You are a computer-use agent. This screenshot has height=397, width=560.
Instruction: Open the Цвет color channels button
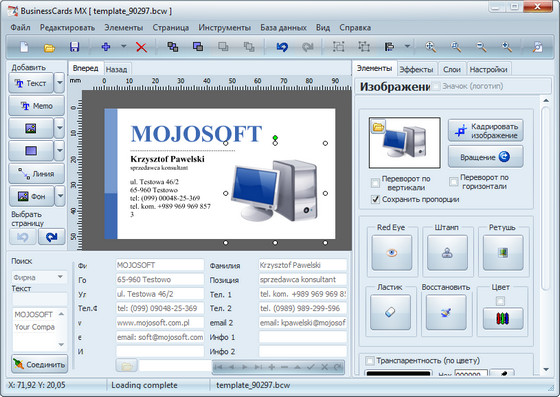pyautogui.click(x=503, y=318)
